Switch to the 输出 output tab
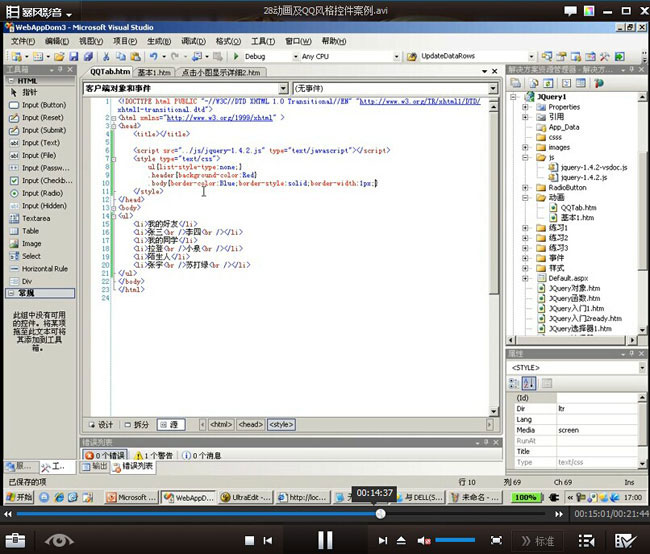This screenshot has width=650, height=554. click(x=95, y=467)
